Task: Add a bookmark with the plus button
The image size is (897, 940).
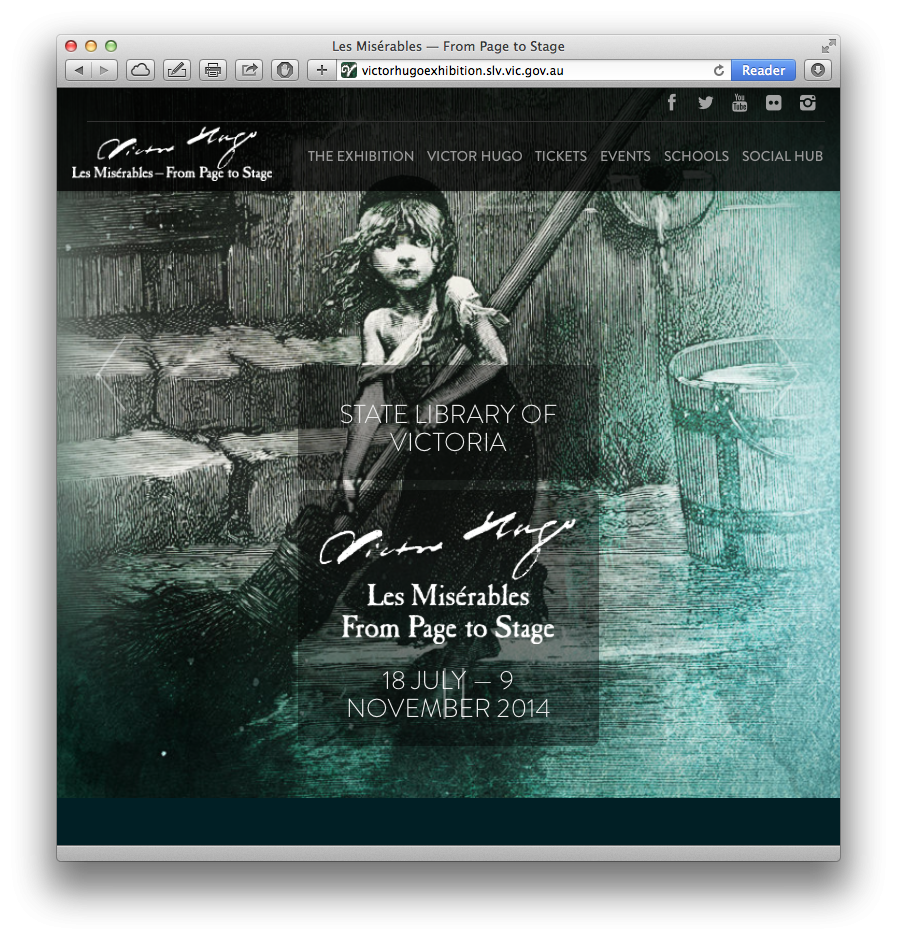Action: (321, 70)
